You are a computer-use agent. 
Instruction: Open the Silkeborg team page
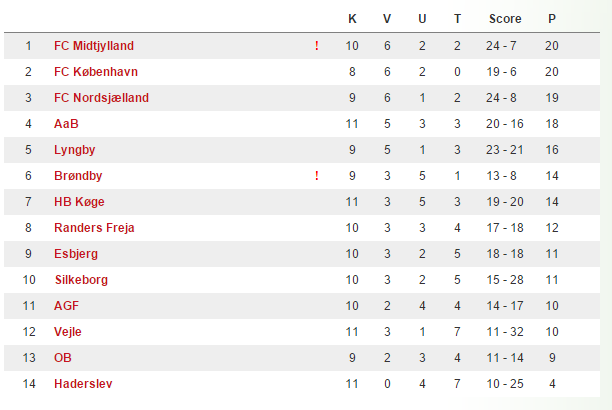point(81,280)
